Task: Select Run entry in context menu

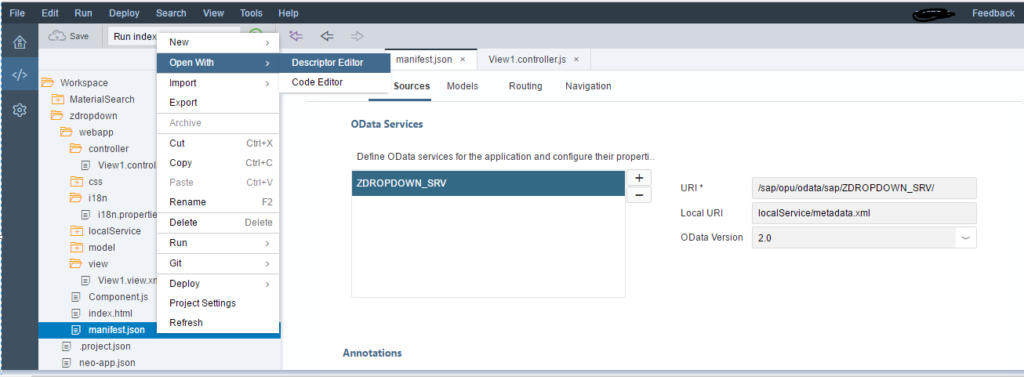Action: coord(218,243)
